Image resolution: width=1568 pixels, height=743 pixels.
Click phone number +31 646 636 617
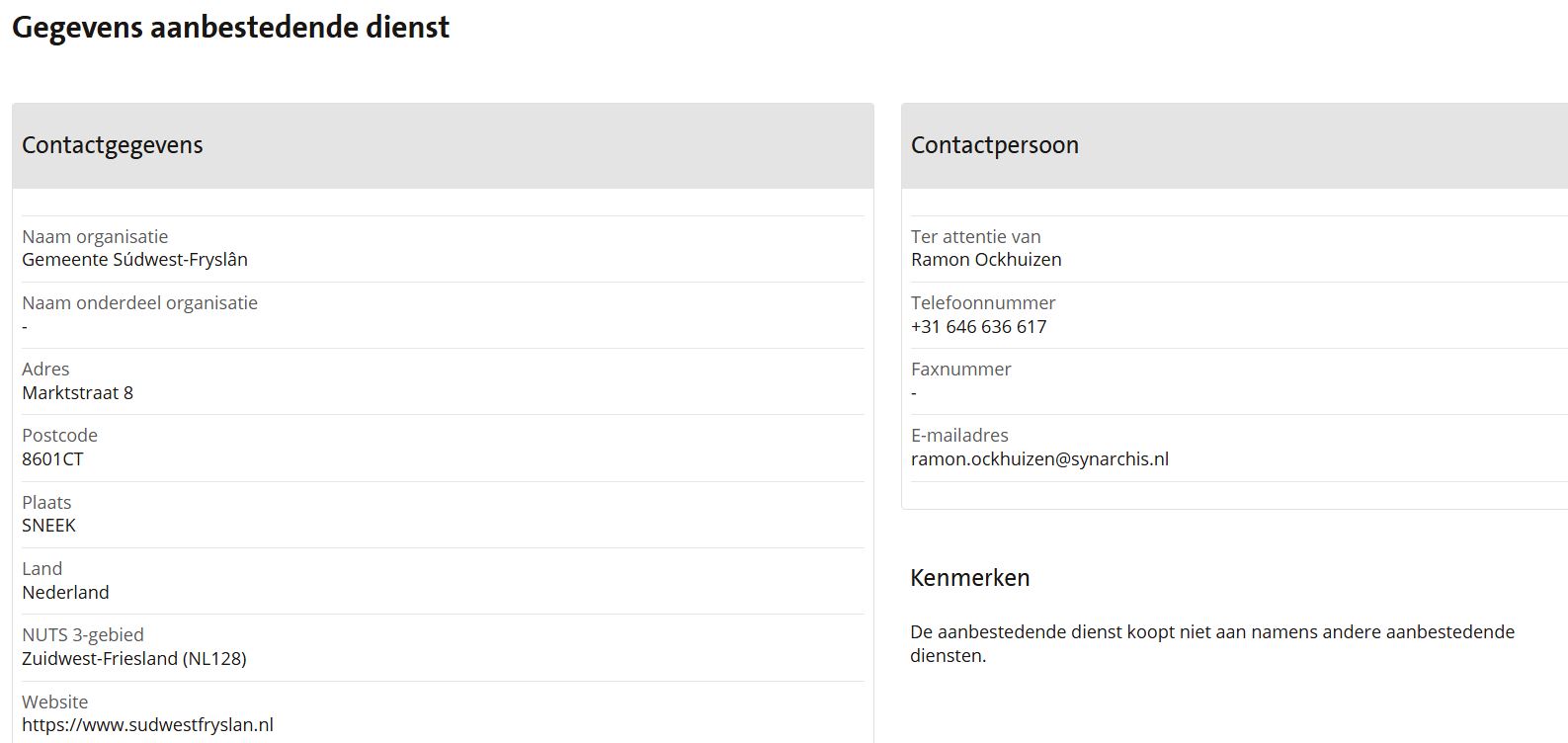click(978, 326)
